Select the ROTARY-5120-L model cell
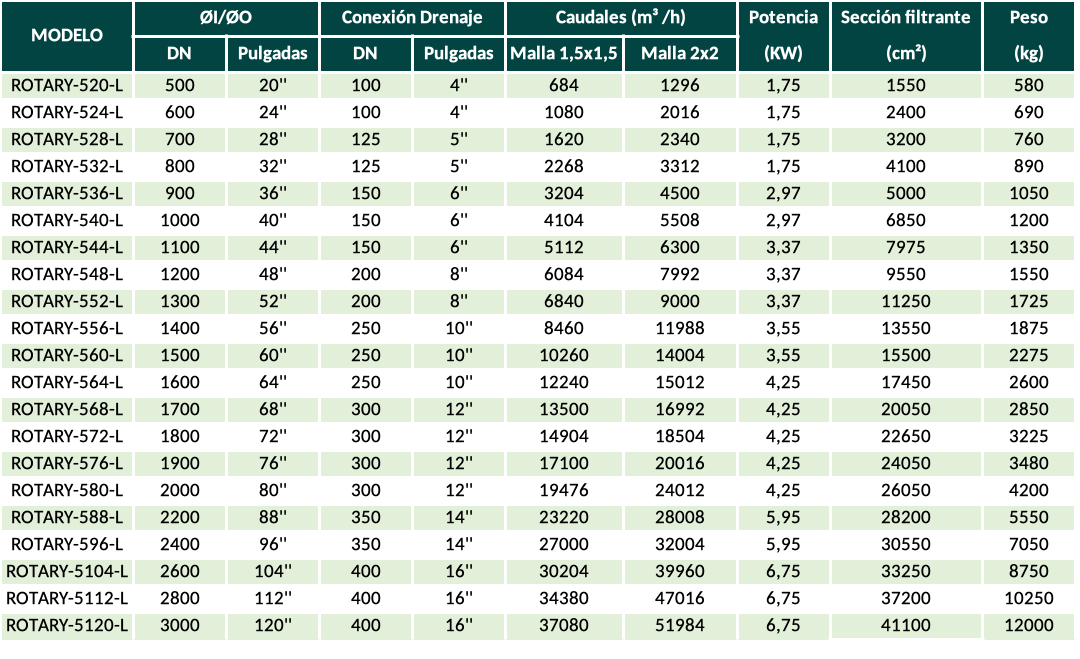Viewport: 1080px width, 659px height. 66,625
